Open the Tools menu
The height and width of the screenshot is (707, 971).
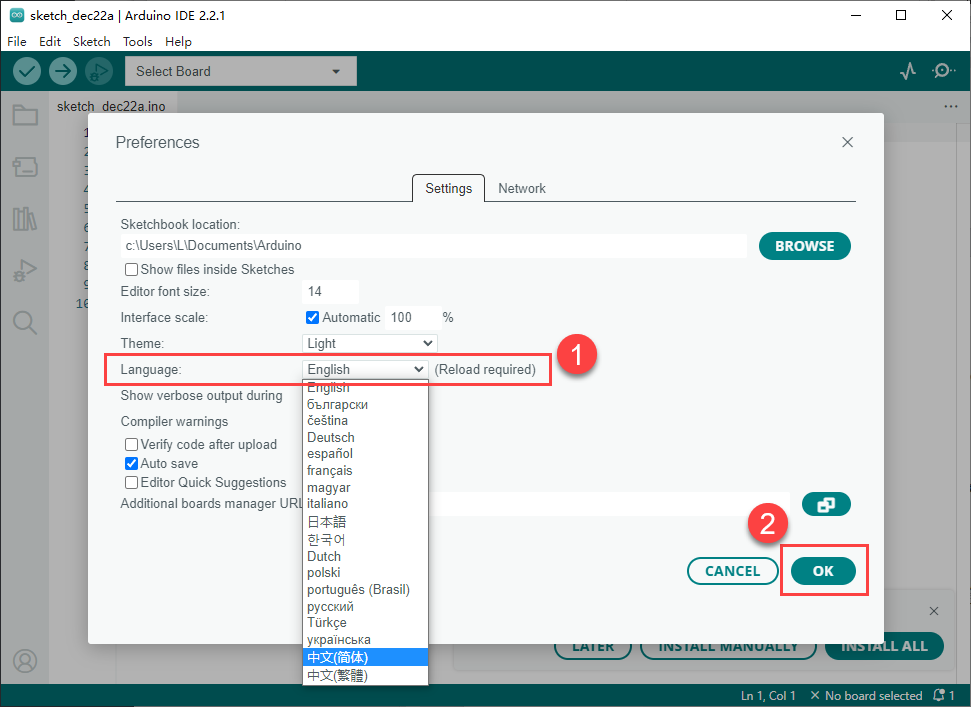137,42
